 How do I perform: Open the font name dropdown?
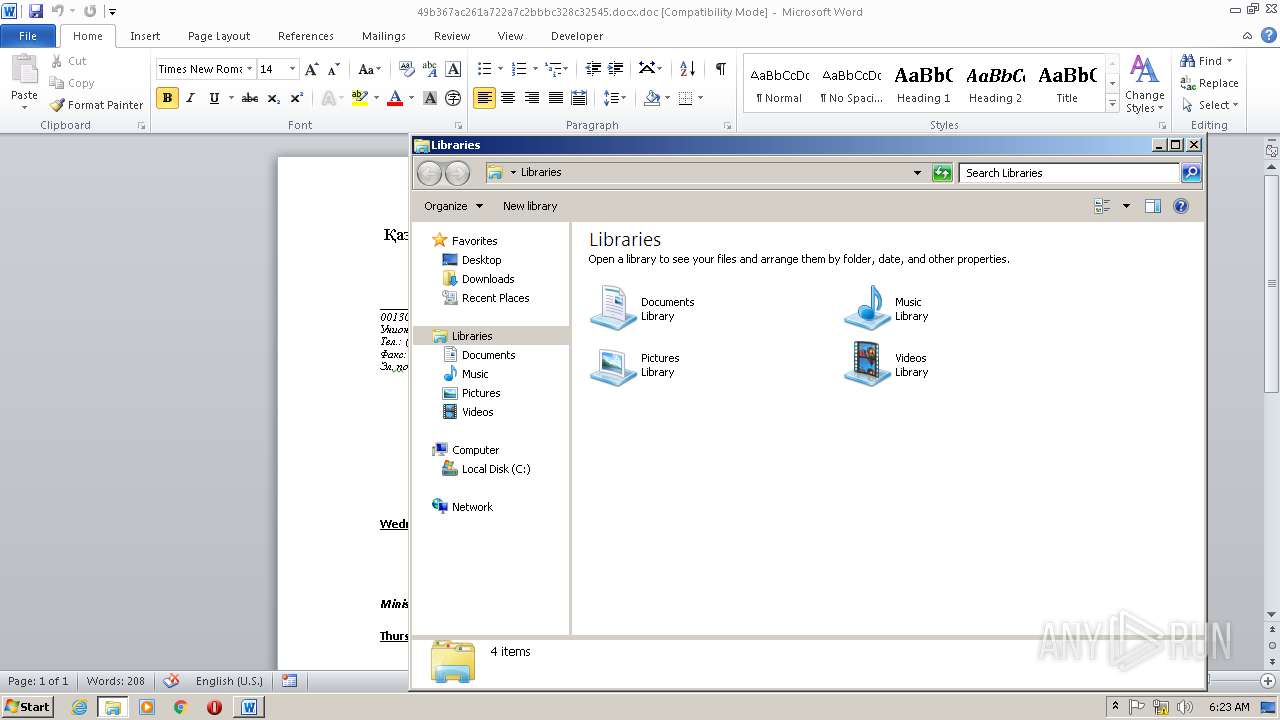[249, 69]
